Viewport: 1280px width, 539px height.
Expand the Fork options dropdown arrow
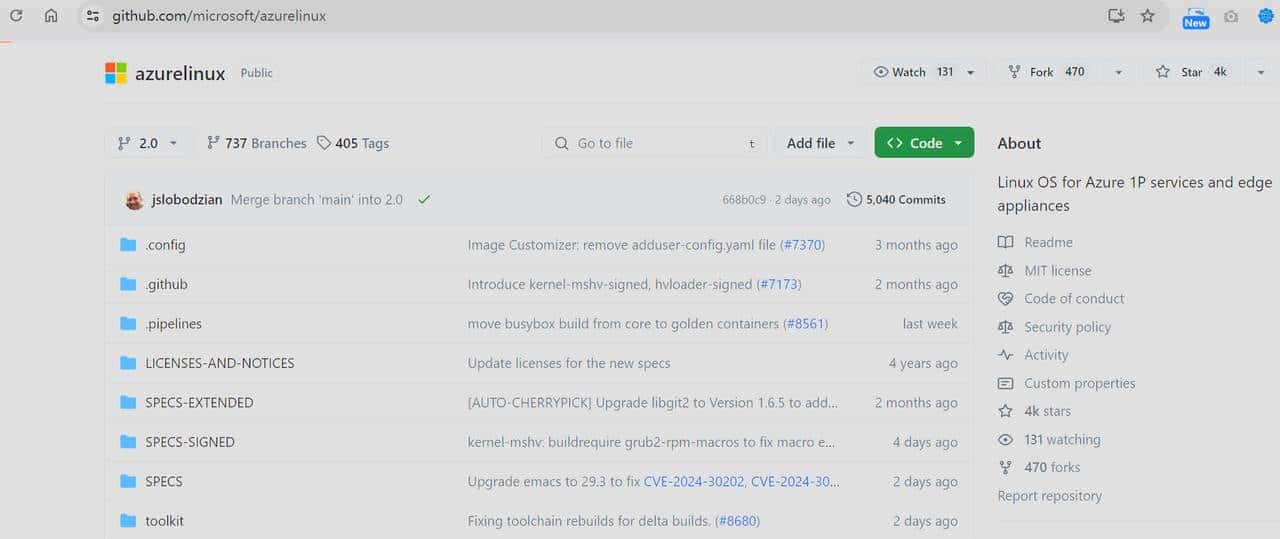point(1118,72)
